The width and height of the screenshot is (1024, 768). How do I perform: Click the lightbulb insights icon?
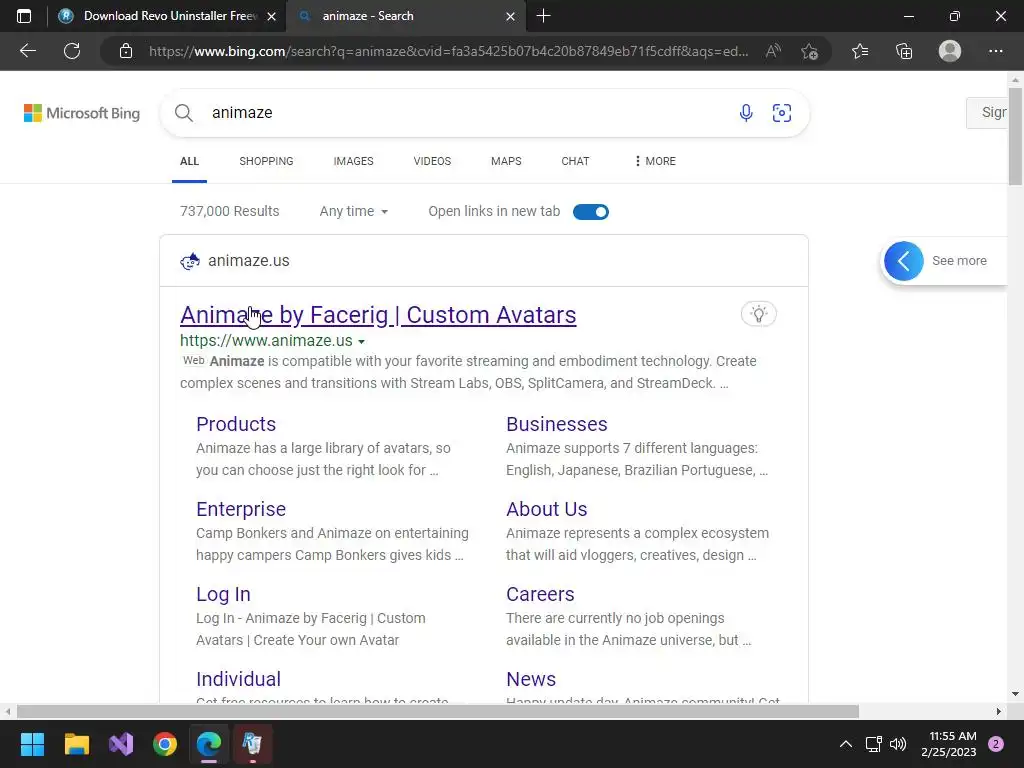758,314
